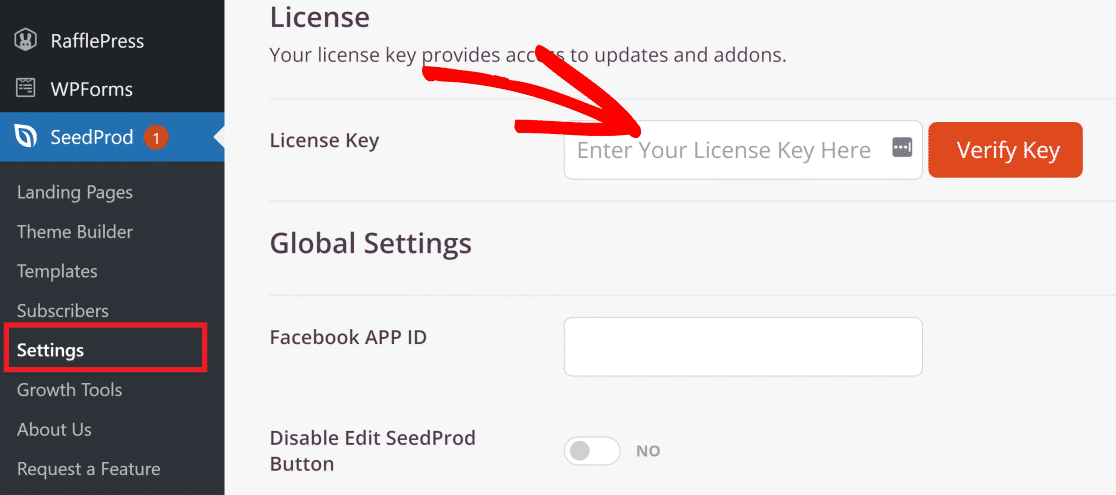This screenshot has height=495, width=1116.
Task: Open Settings submenu item
Action: 51,350
